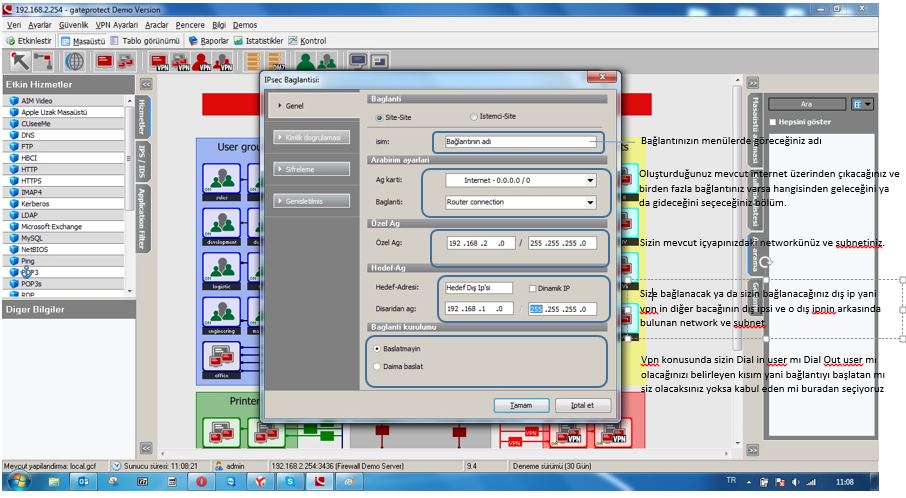Viewport: 906px width, 498px height.
Task: Open the VPN Ayarlari menu
Action: point(117,24)
